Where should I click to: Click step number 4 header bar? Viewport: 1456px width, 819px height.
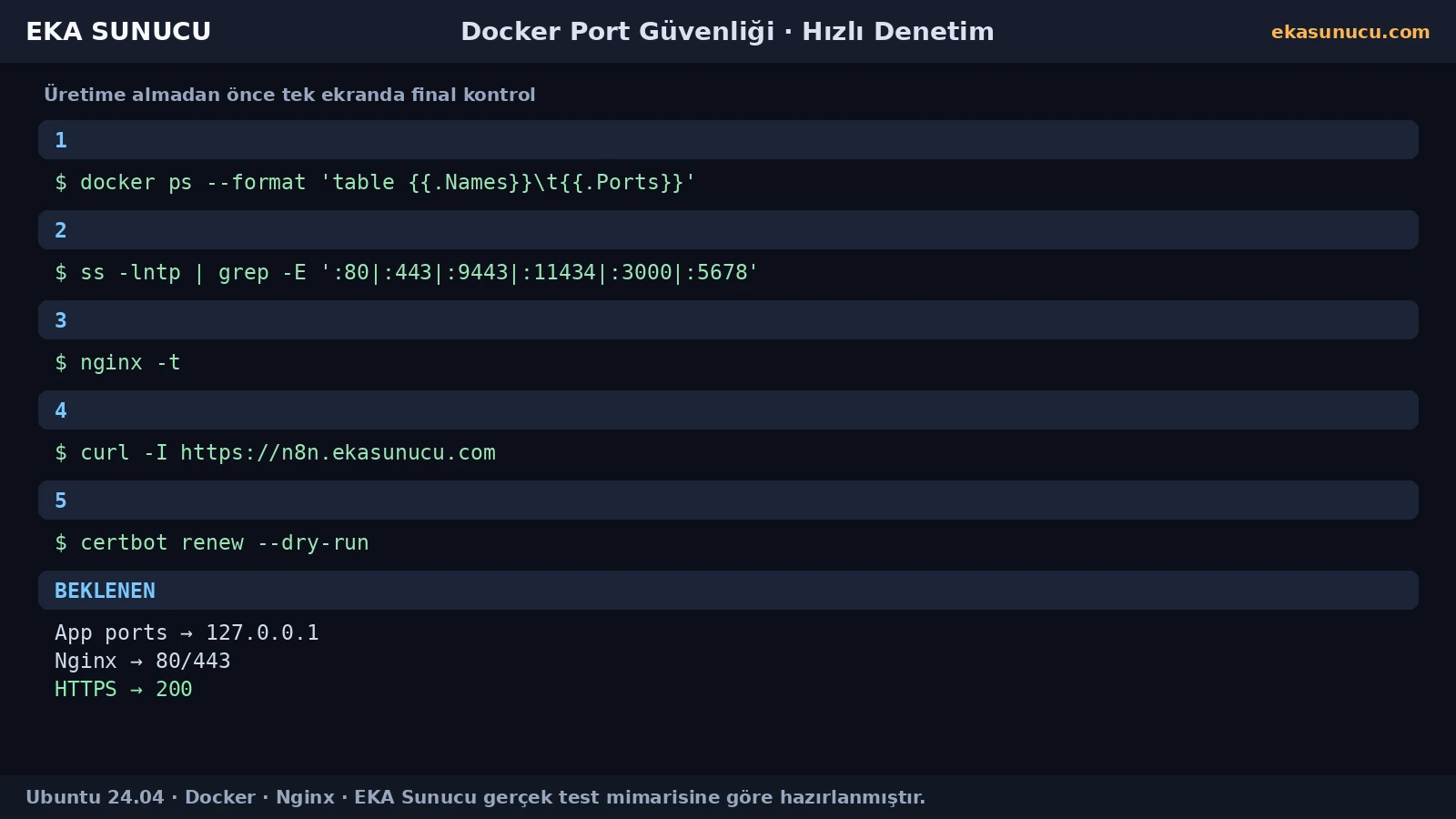pos(728,410)
